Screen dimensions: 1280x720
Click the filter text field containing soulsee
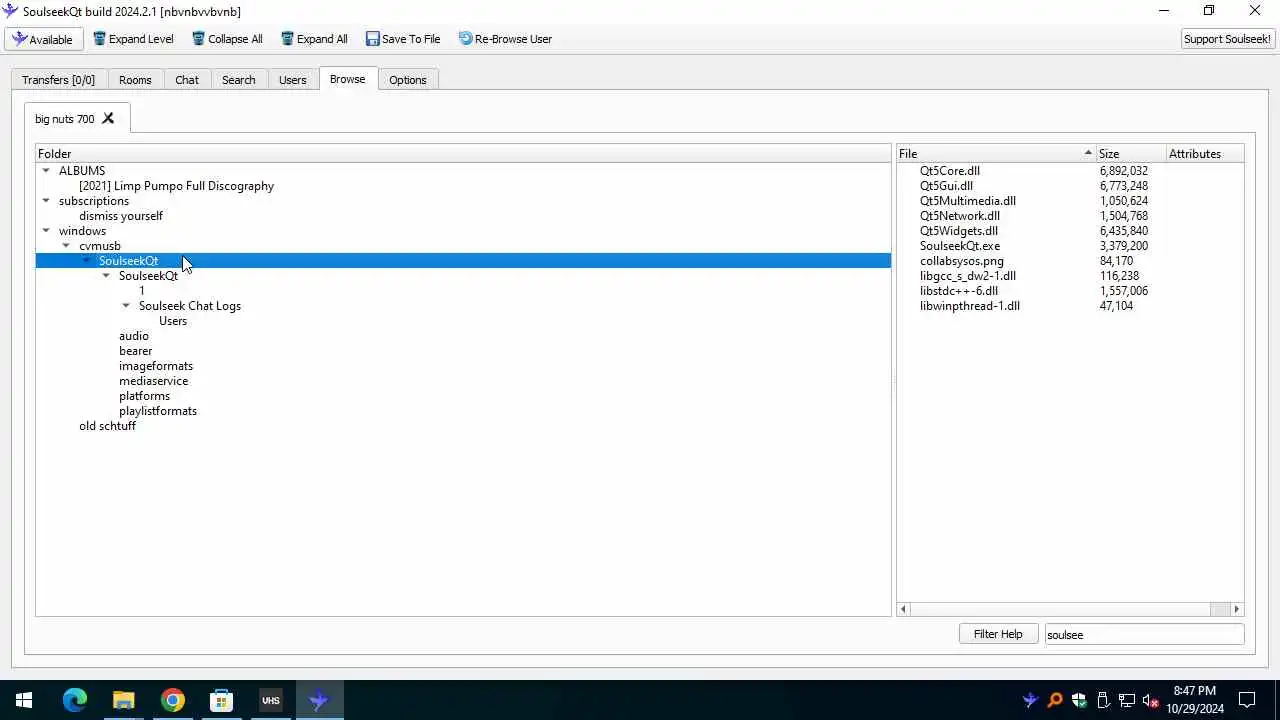pyautogui.click(x=1144, y=634)
